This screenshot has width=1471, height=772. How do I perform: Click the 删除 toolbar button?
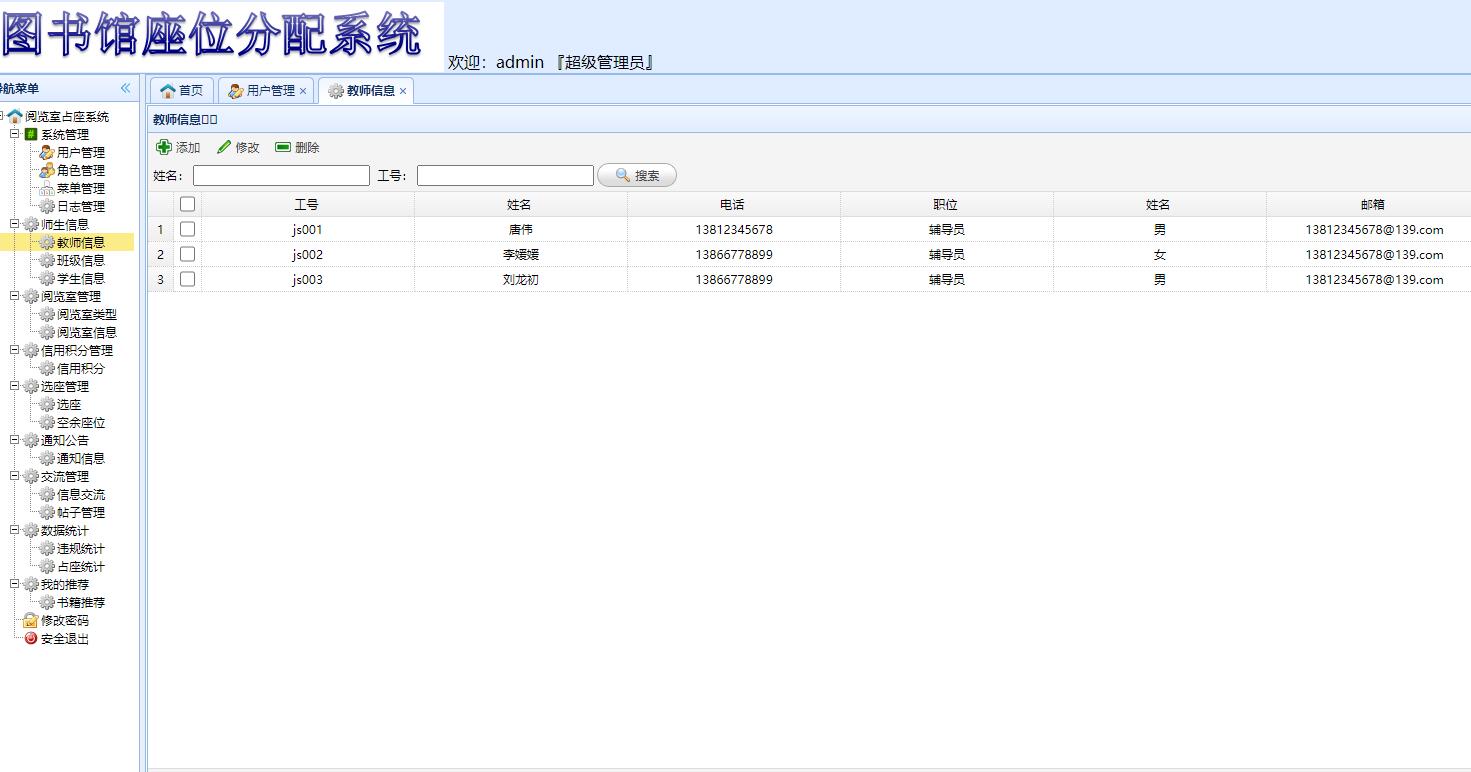pyautogui.click(x=297, y=146)
